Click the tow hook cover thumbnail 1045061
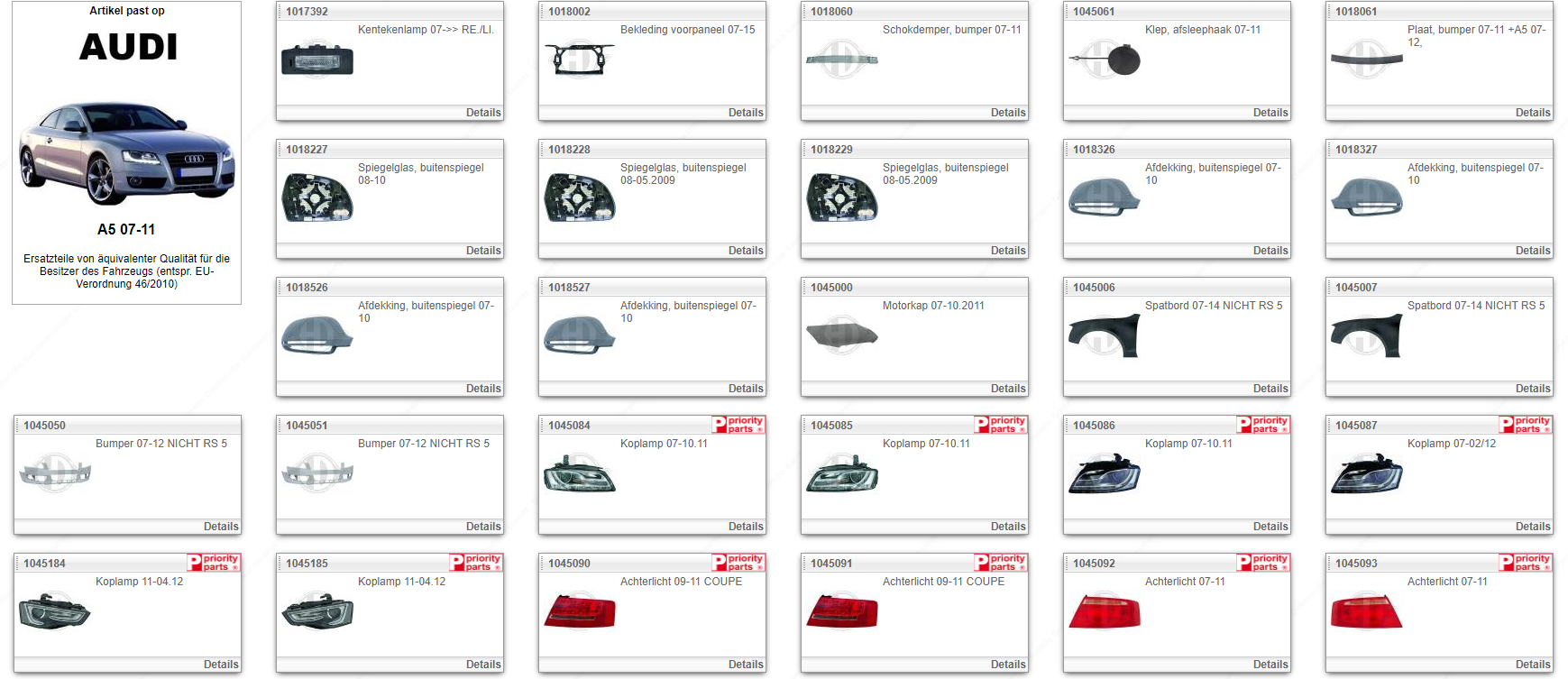Screen dimensions: 1568x679 (1105, 60)
